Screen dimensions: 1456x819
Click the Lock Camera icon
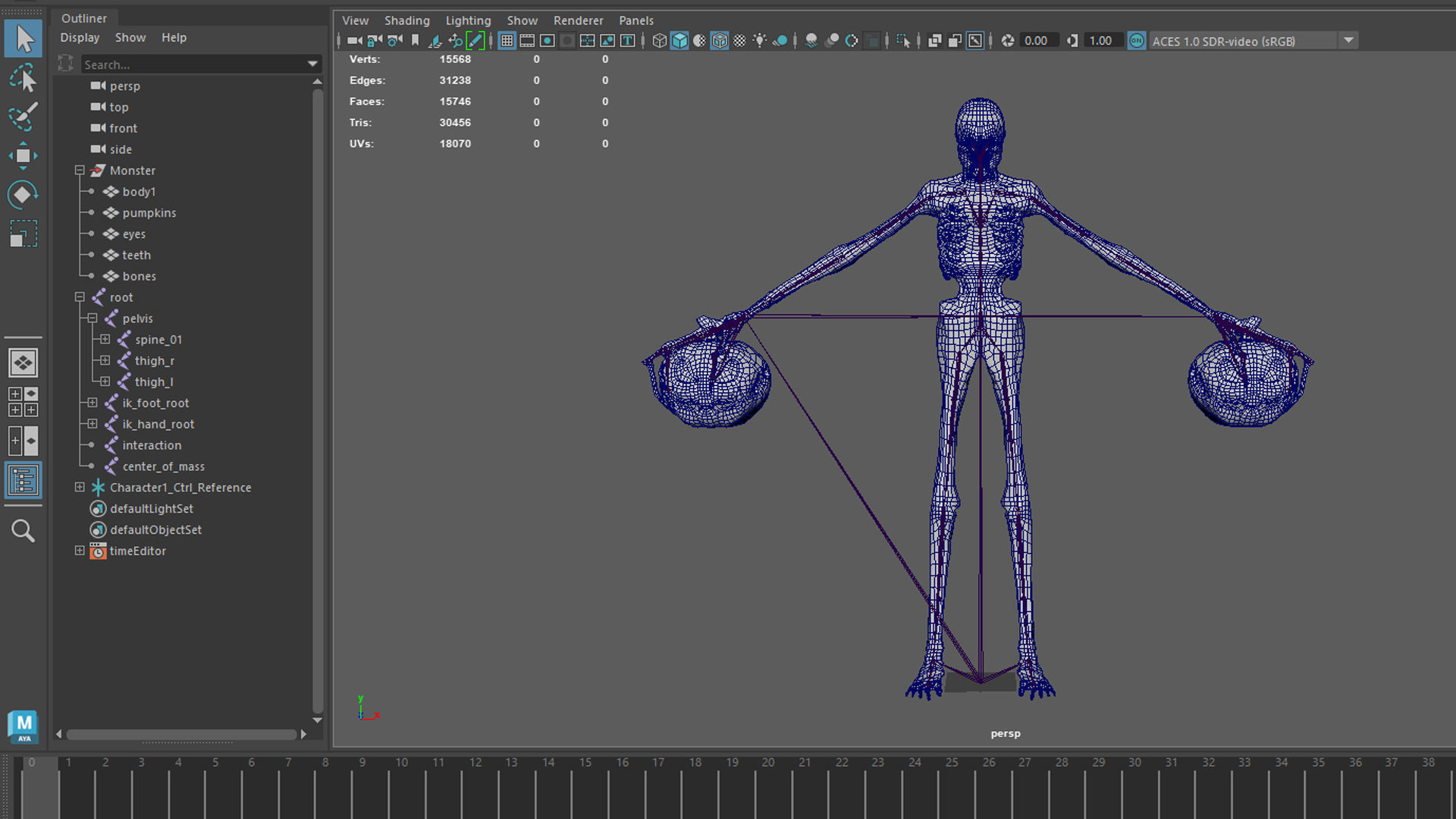pyautogui.click(x=375, y=41)
